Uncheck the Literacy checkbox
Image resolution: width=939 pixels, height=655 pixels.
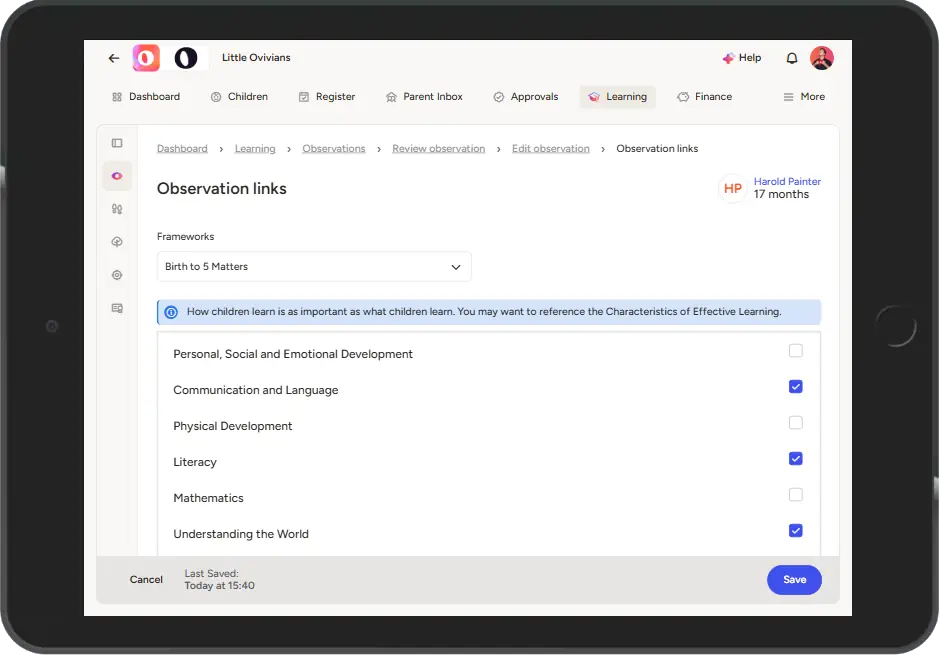point(795,459)
